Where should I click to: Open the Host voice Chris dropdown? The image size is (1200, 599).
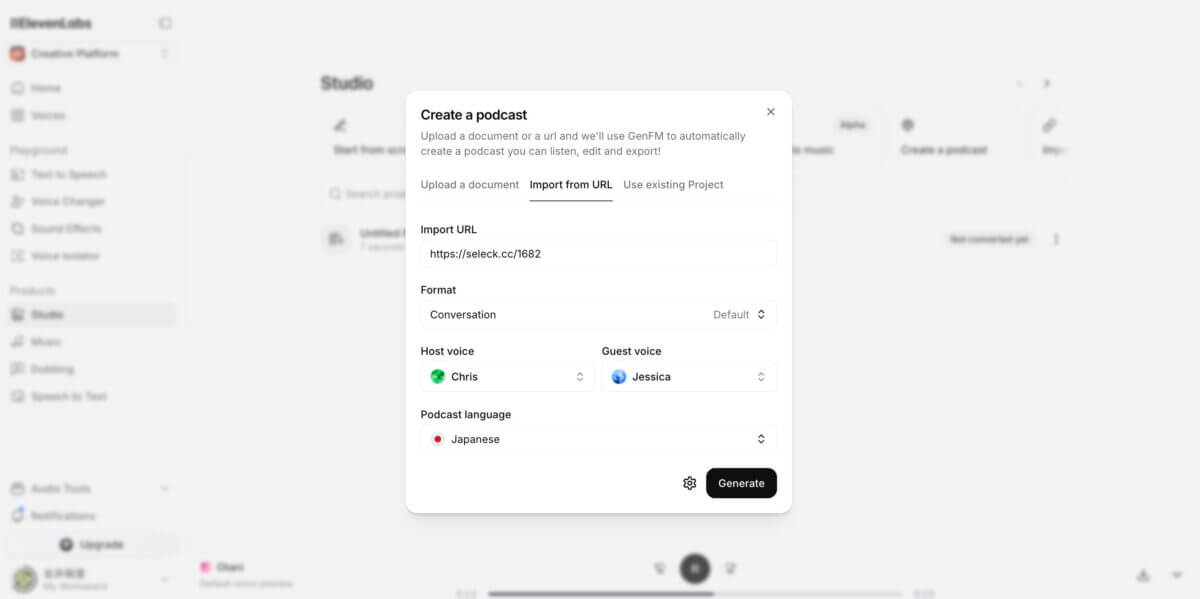[507, 377]
